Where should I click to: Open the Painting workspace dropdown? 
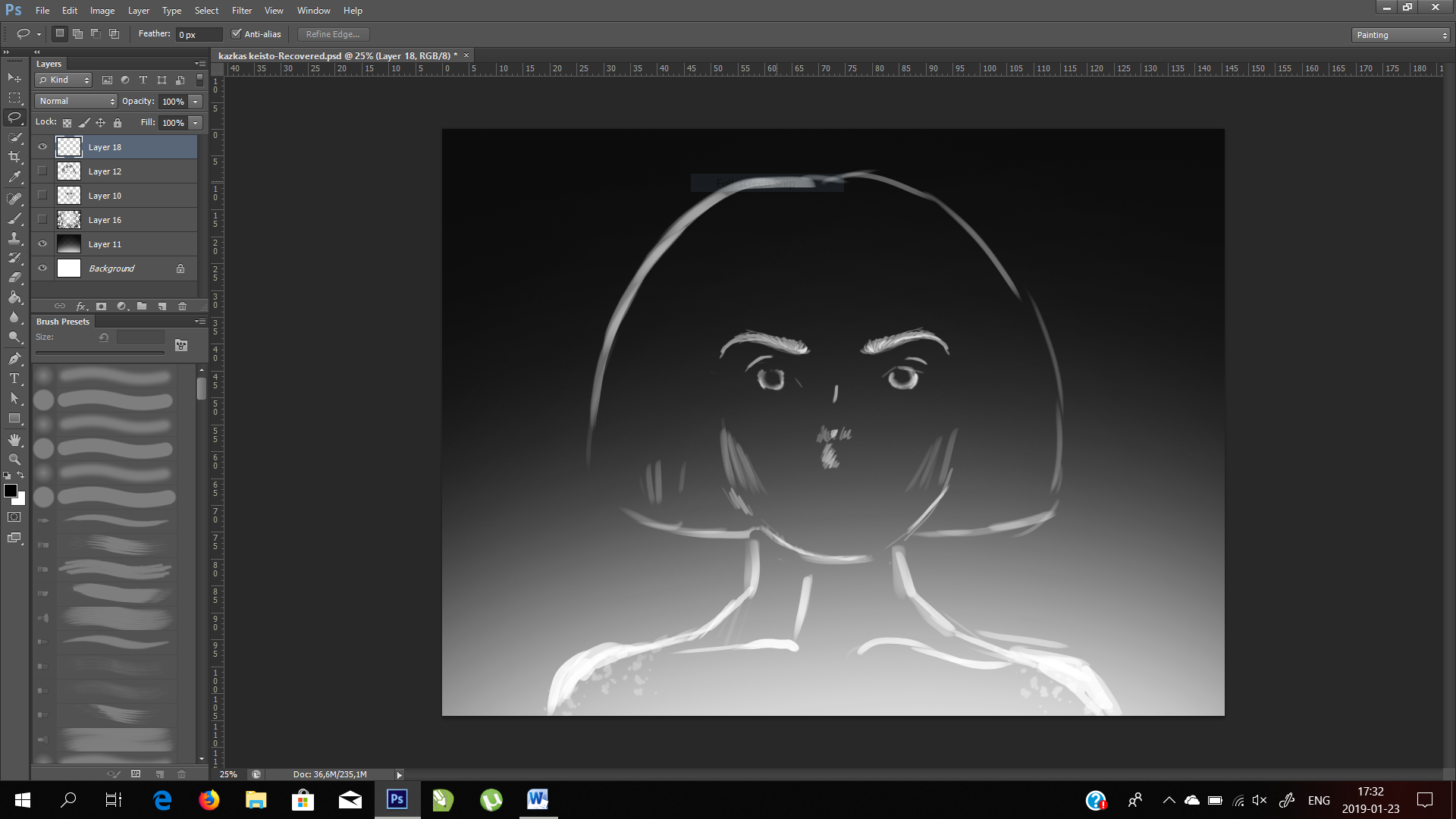pos(1401,35)
